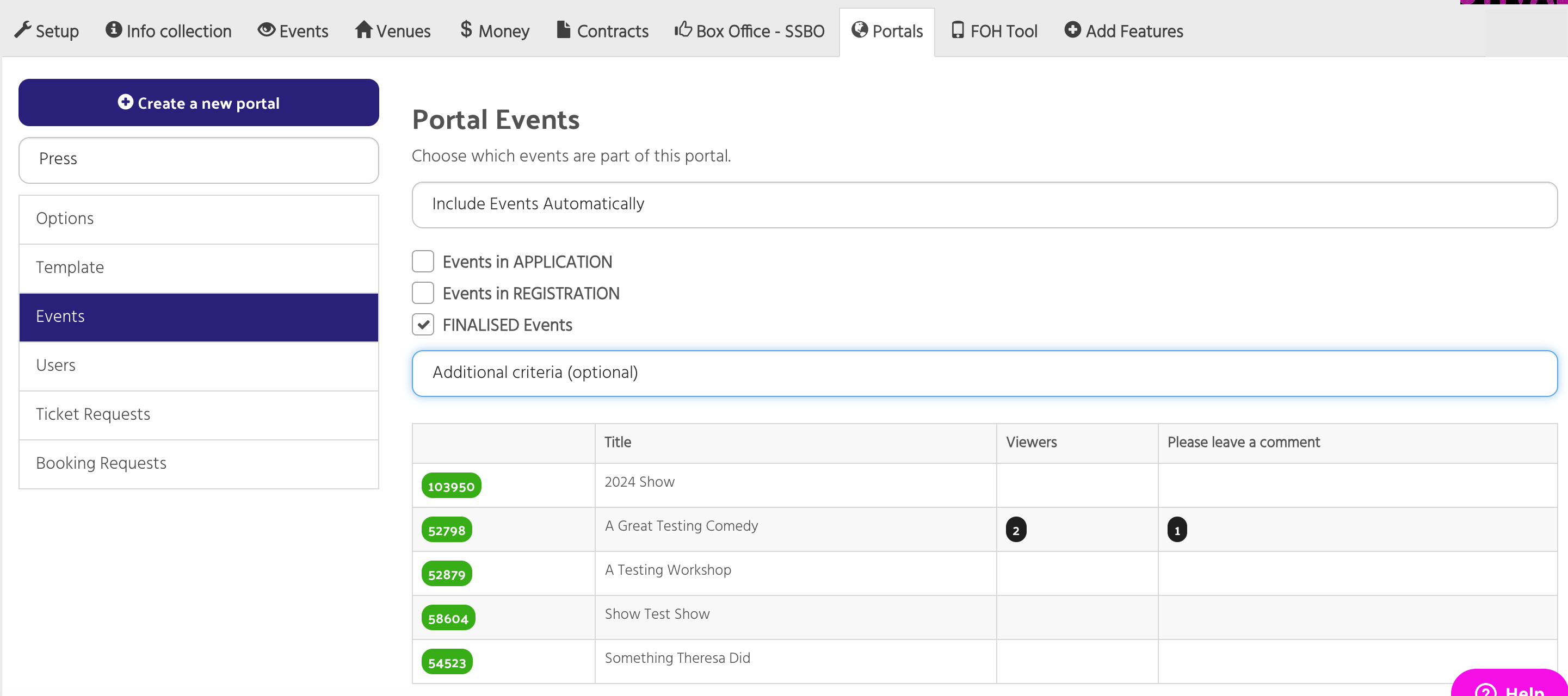Click Create a new portal button

click(x=199, y=102)
